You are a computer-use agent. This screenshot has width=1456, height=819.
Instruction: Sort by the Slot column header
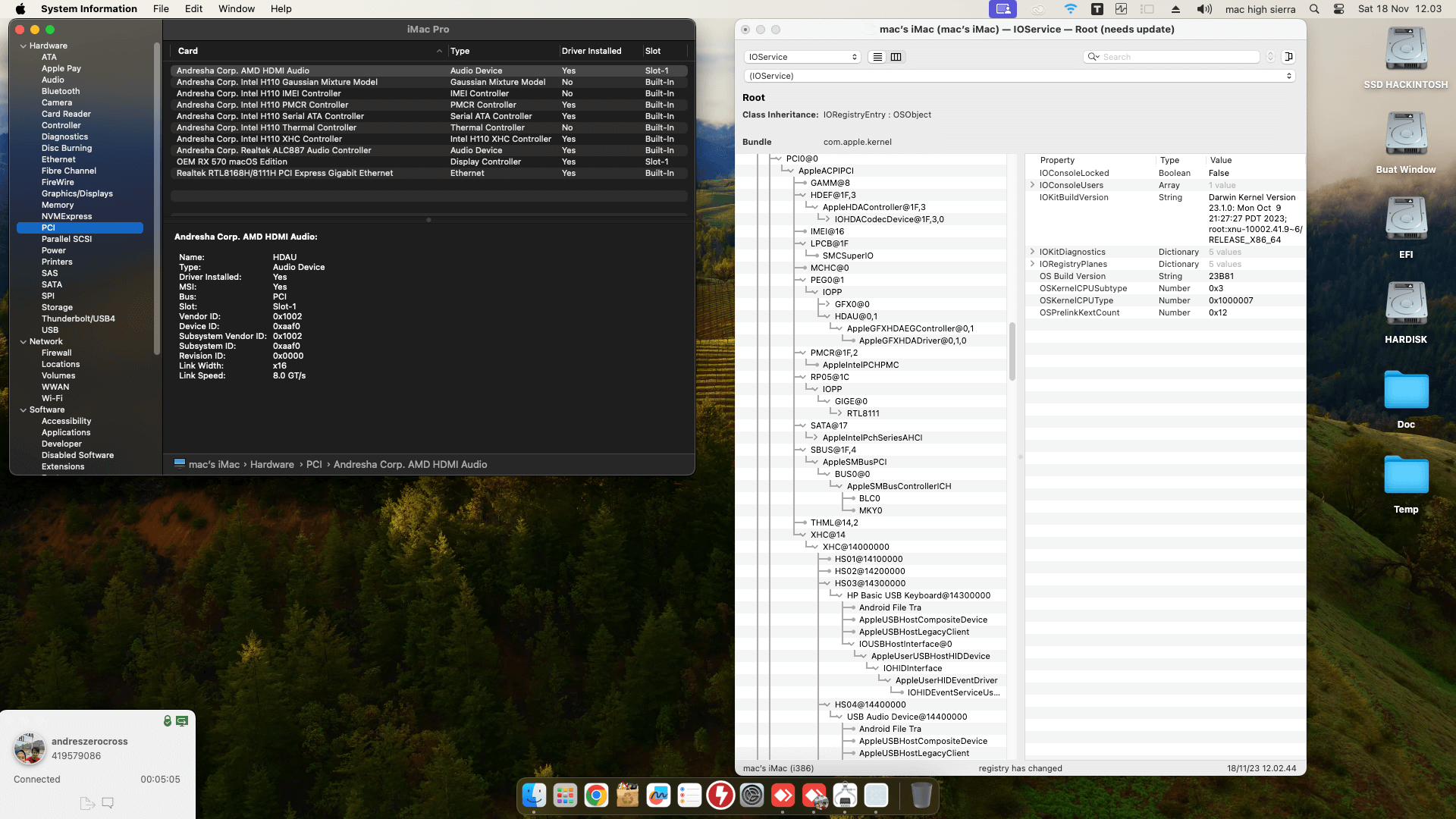[x=664, y=51]
